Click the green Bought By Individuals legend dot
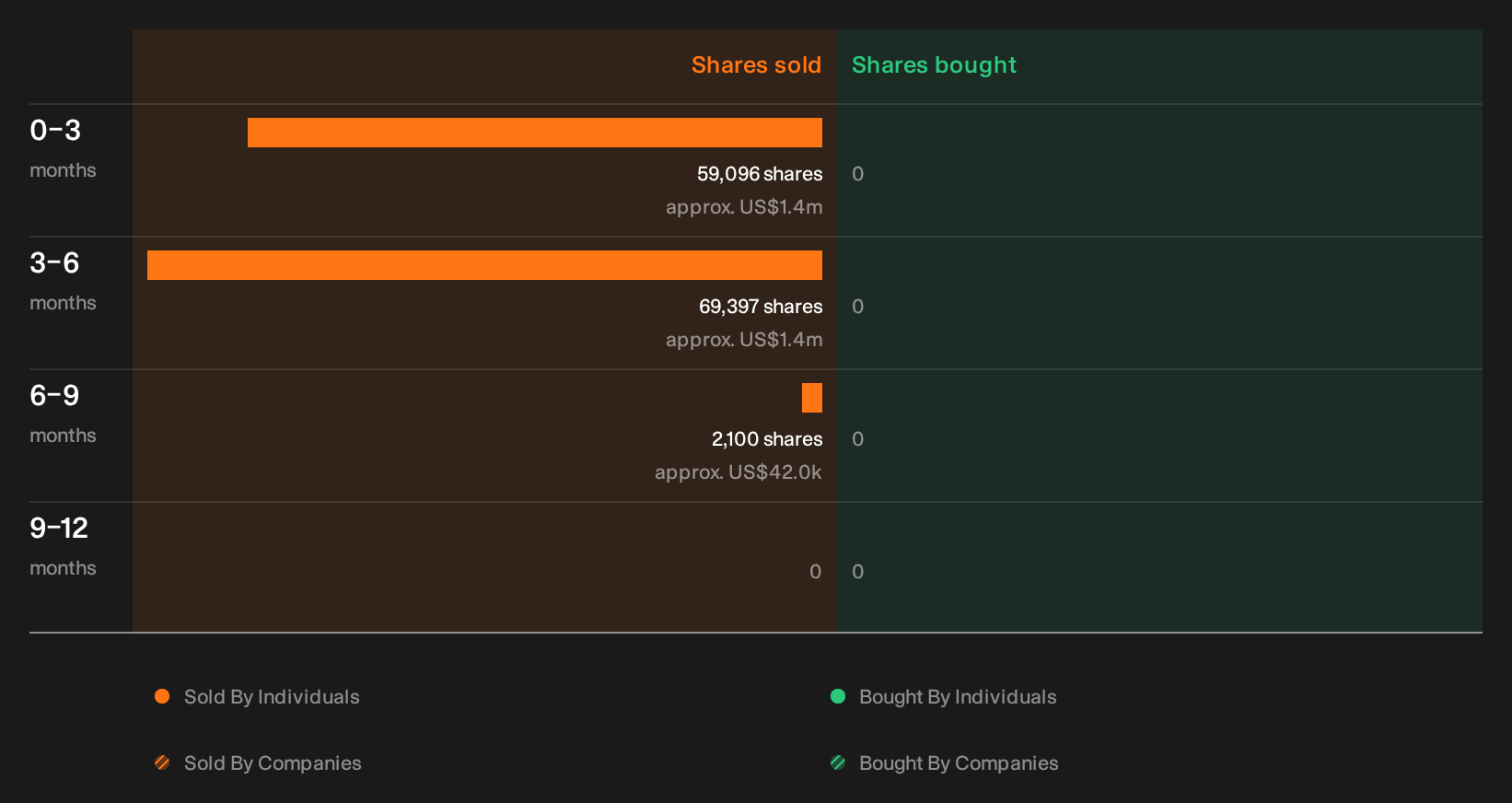The image size is (1512, 803). tap(838, 696)
